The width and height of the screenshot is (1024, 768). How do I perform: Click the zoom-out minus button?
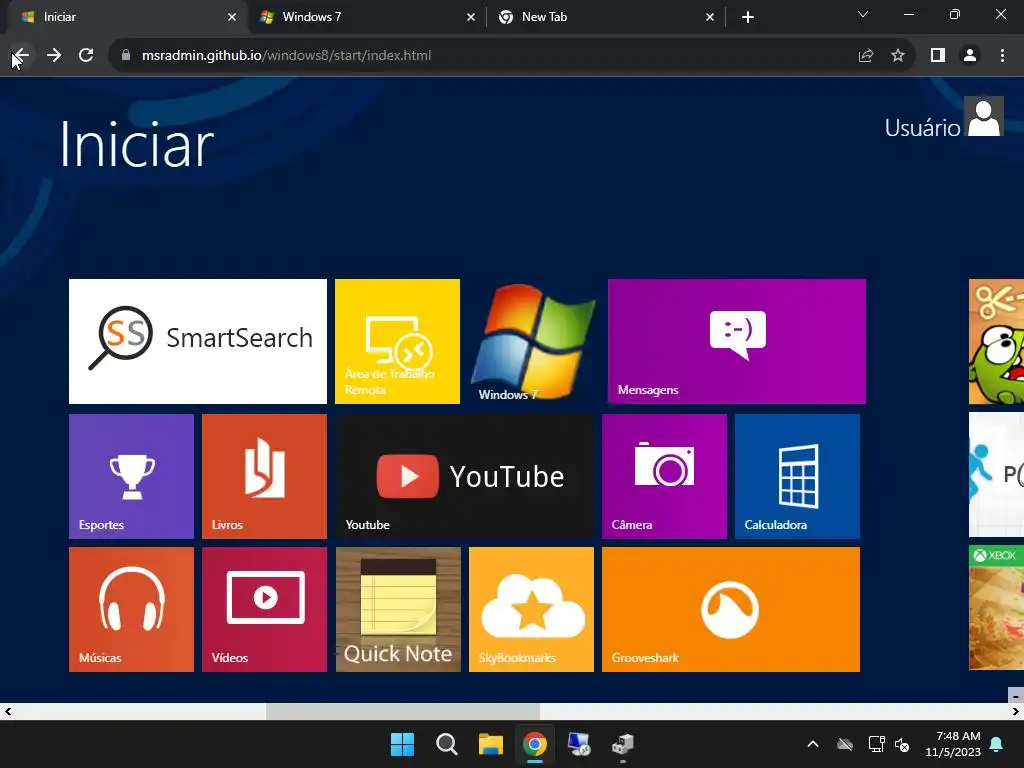[x=1016, y=696]
